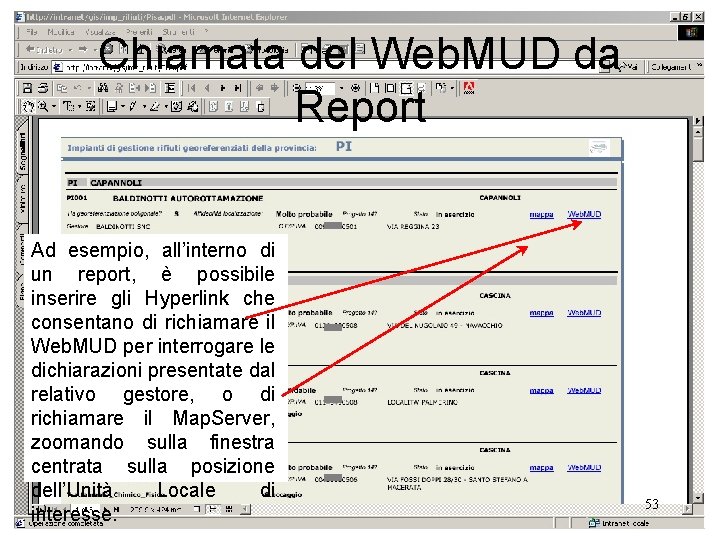Open WebMUD link for Via del Nugolaio row
720x540 pixels.
(x=584, y=313)
